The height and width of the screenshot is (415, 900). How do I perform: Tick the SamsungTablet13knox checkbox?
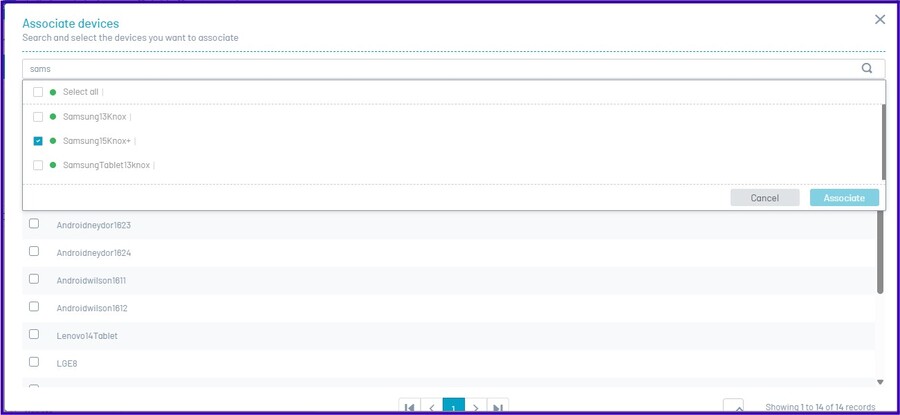pos(38,165)
